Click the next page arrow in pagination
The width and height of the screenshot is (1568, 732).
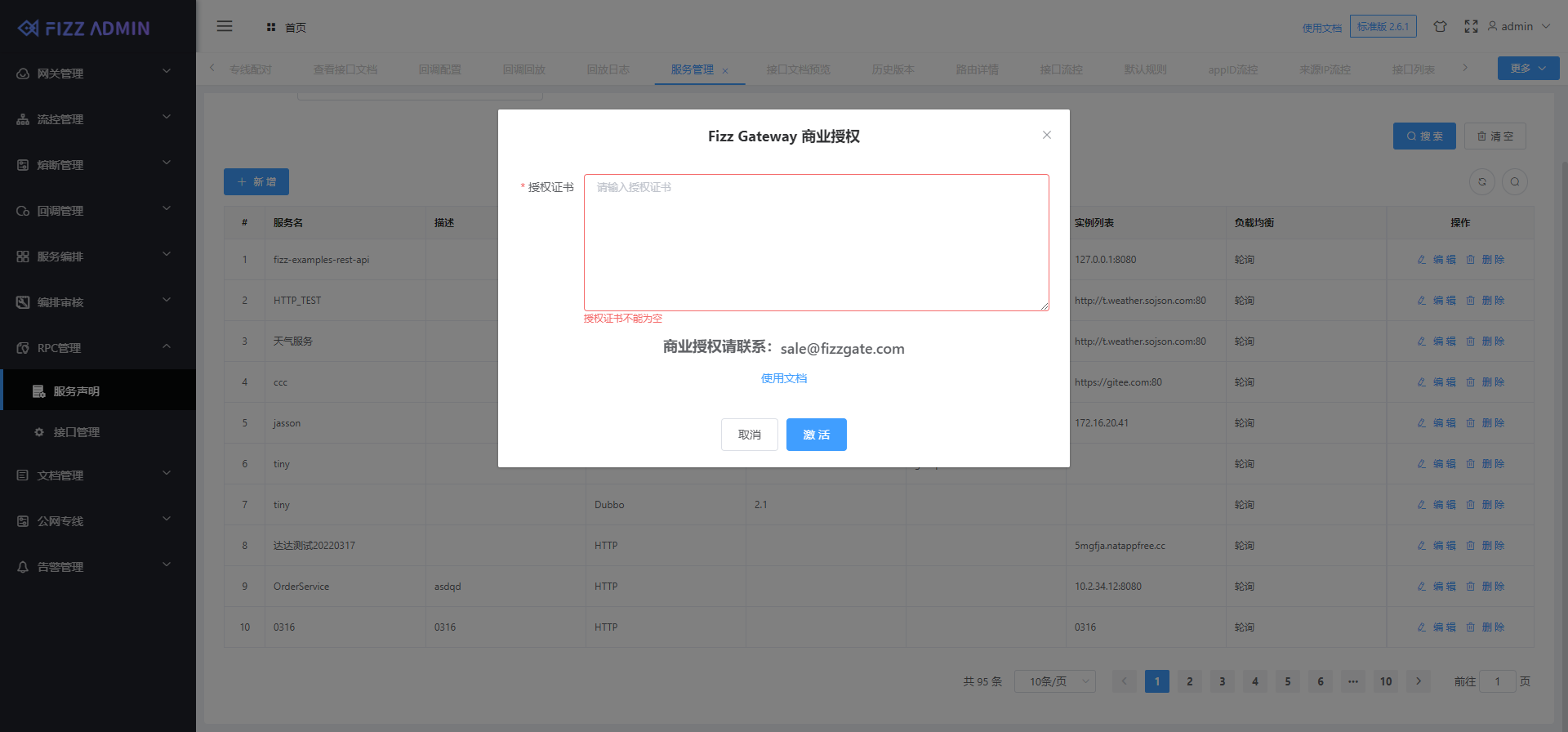(1419, 681)
